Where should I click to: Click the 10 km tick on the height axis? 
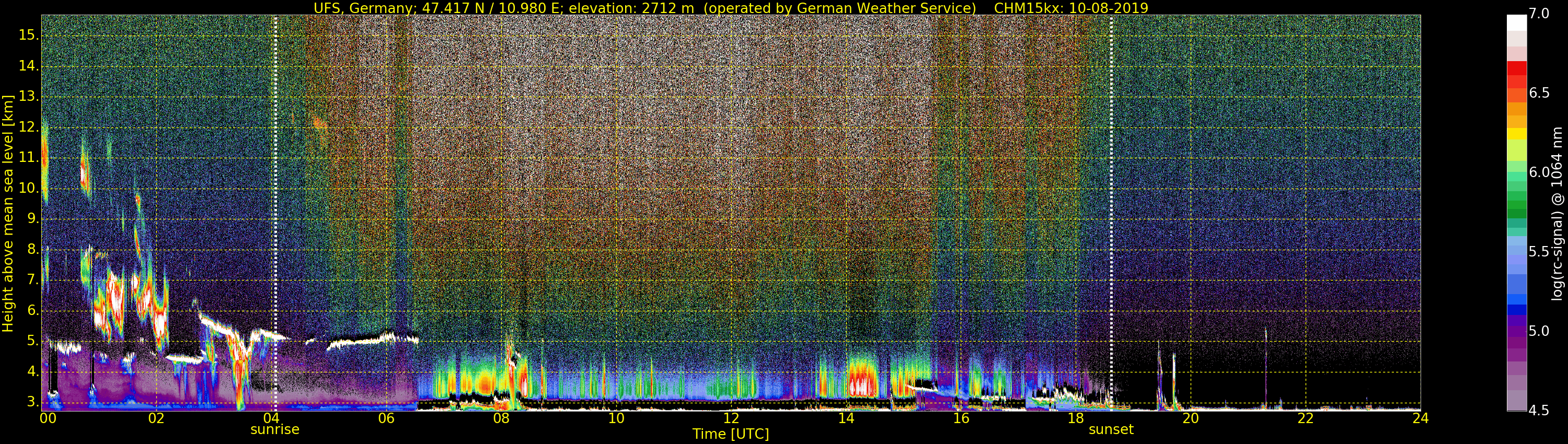[28, 189]
